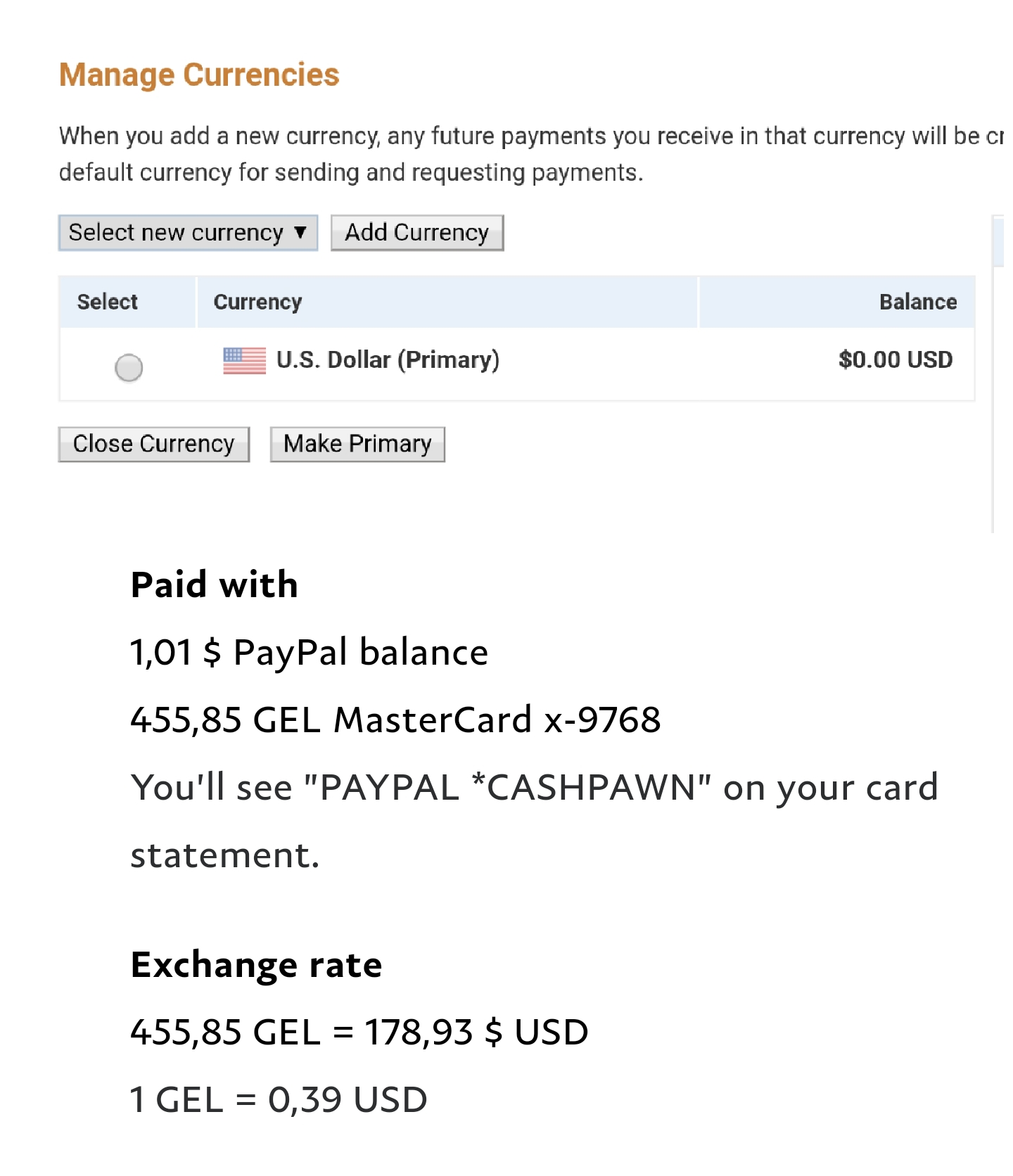
Task: Click the U.S. Dollar (Primary) label
Action: click(x=388, y=360)
